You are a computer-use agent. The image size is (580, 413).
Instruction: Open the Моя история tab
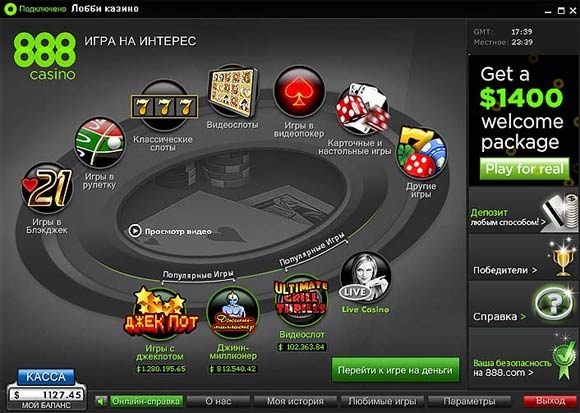click(295, 401)
